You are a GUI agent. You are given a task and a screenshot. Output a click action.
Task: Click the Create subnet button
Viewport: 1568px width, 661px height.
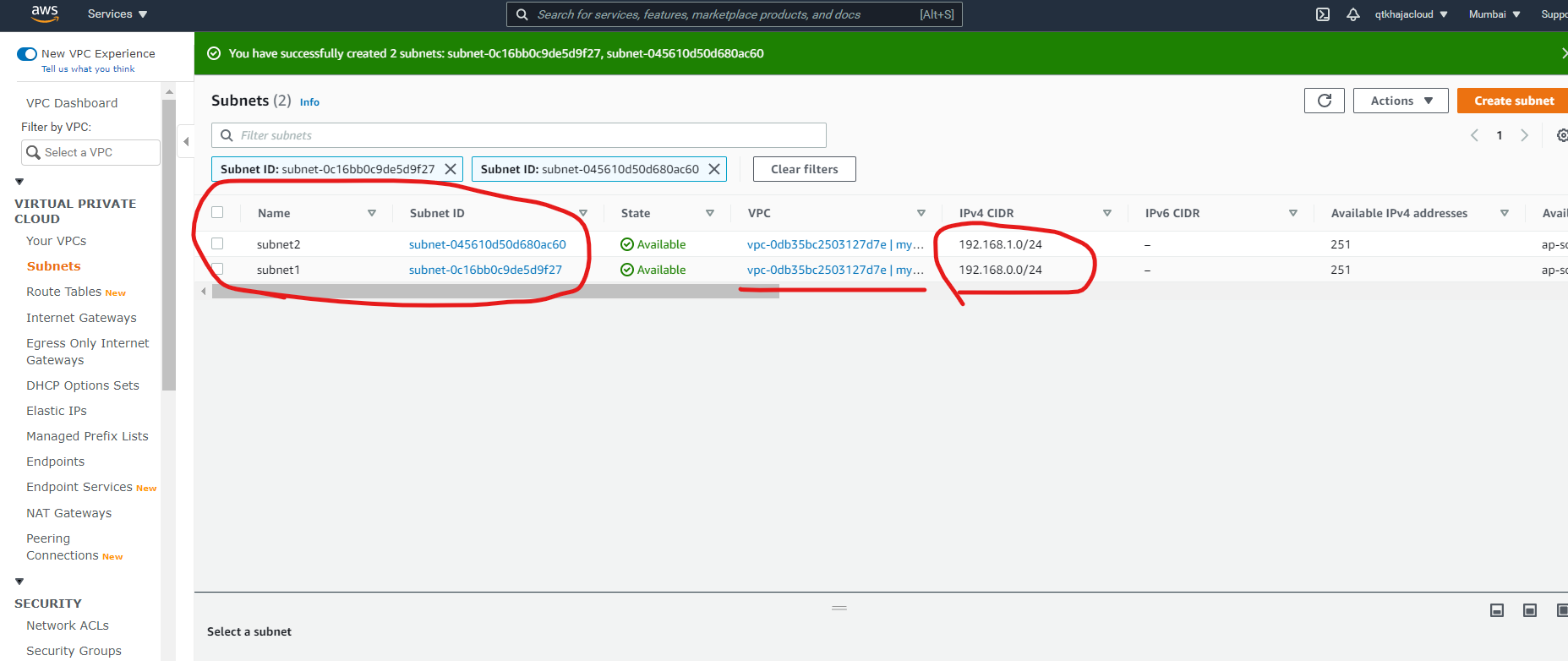(x=1513, y=101)
